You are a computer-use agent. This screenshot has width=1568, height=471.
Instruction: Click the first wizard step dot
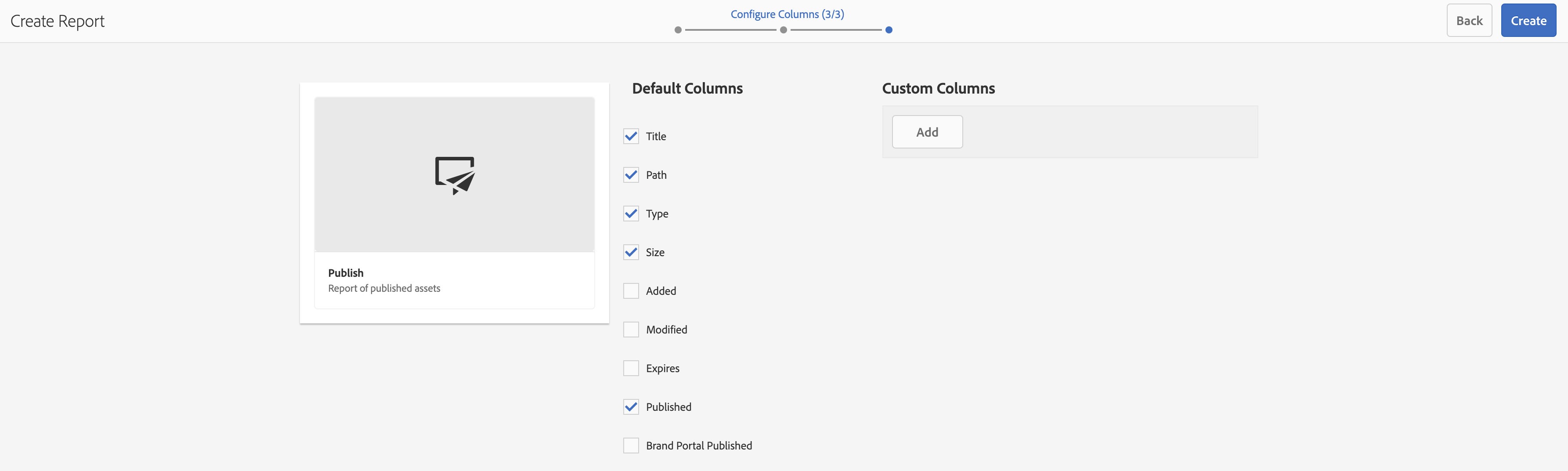tap(677, 30)
